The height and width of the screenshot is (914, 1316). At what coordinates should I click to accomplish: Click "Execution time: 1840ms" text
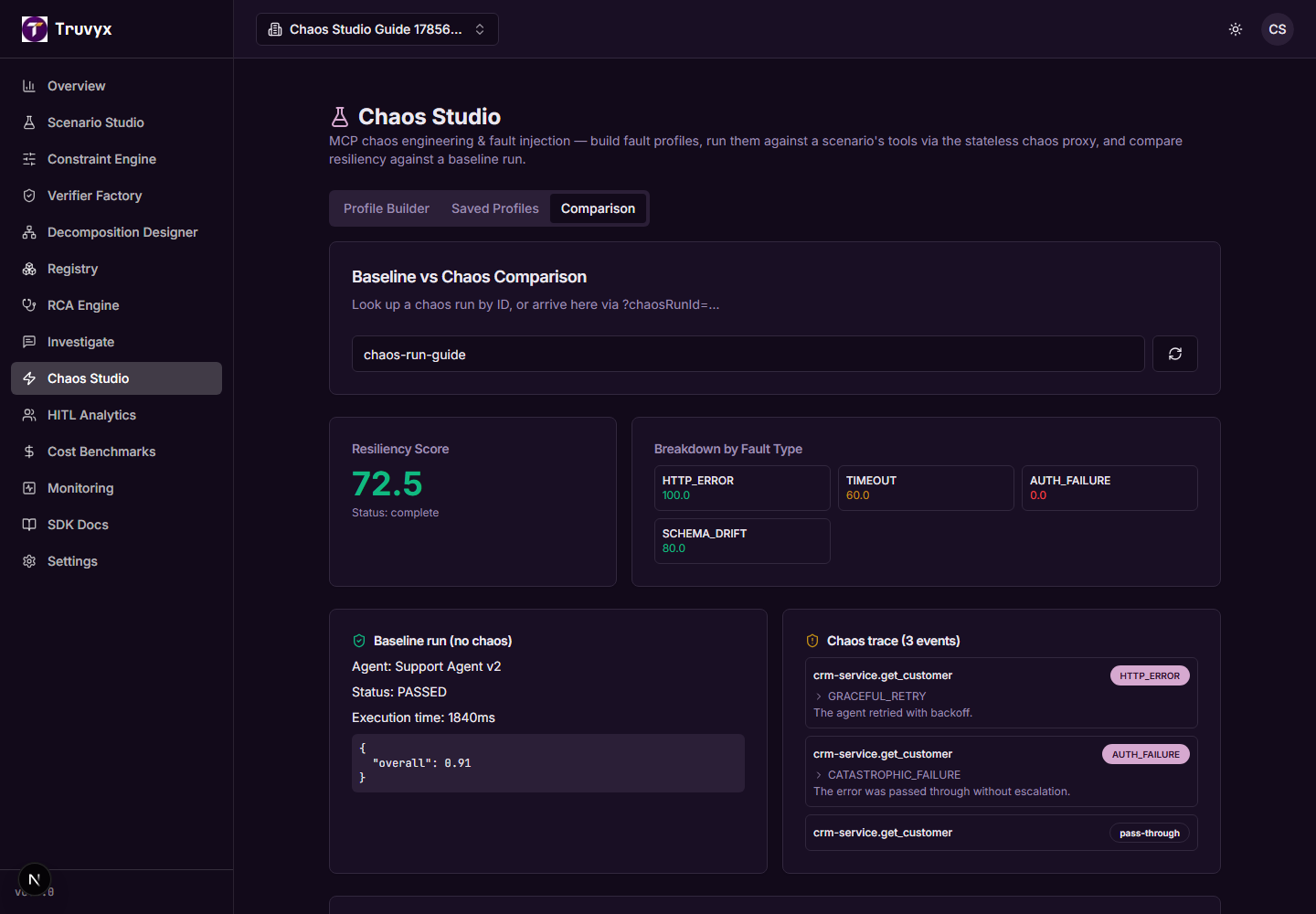tap(424, 717)
